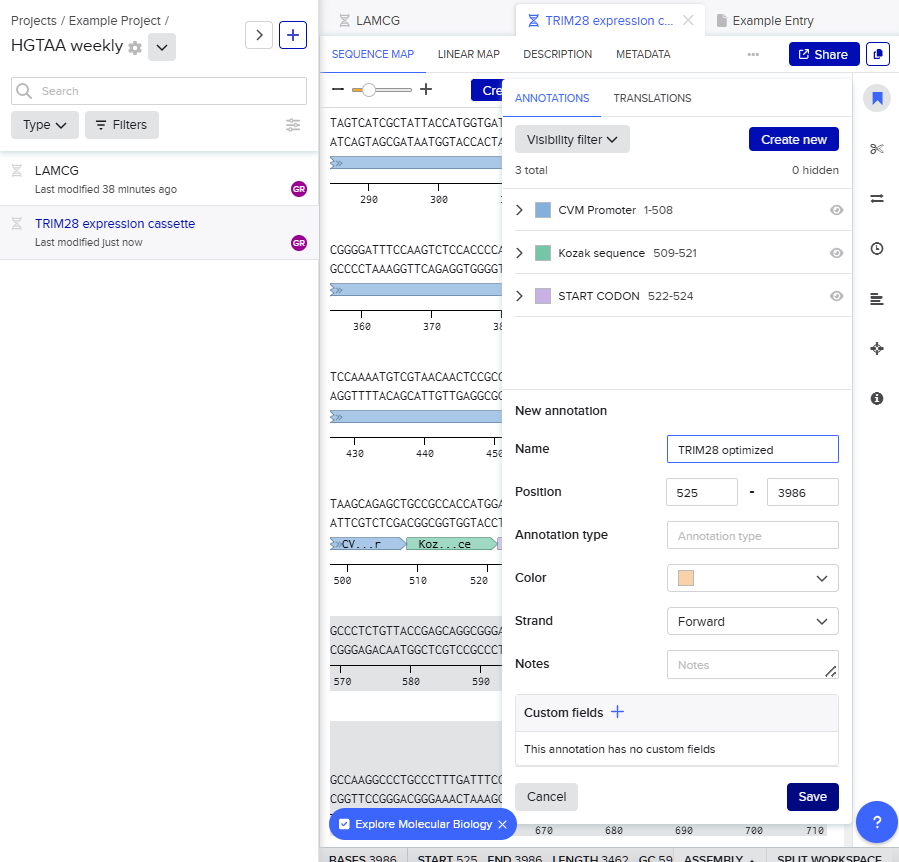Open the information icon panel
The height and width of the screenshot is (862, 899).
click(x=877, y=398)
